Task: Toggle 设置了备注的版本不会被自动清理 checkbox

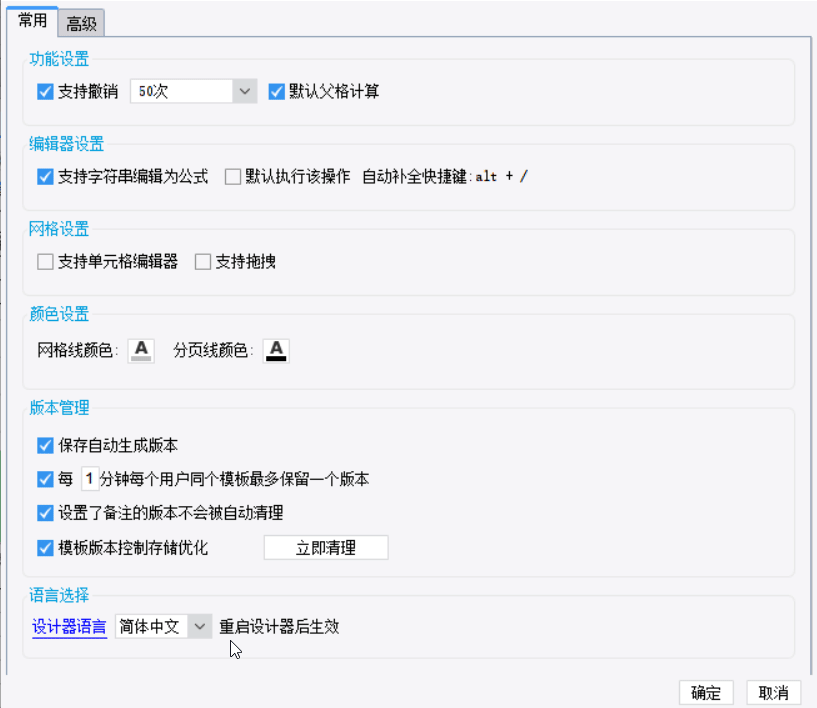Action: (45, 513)
